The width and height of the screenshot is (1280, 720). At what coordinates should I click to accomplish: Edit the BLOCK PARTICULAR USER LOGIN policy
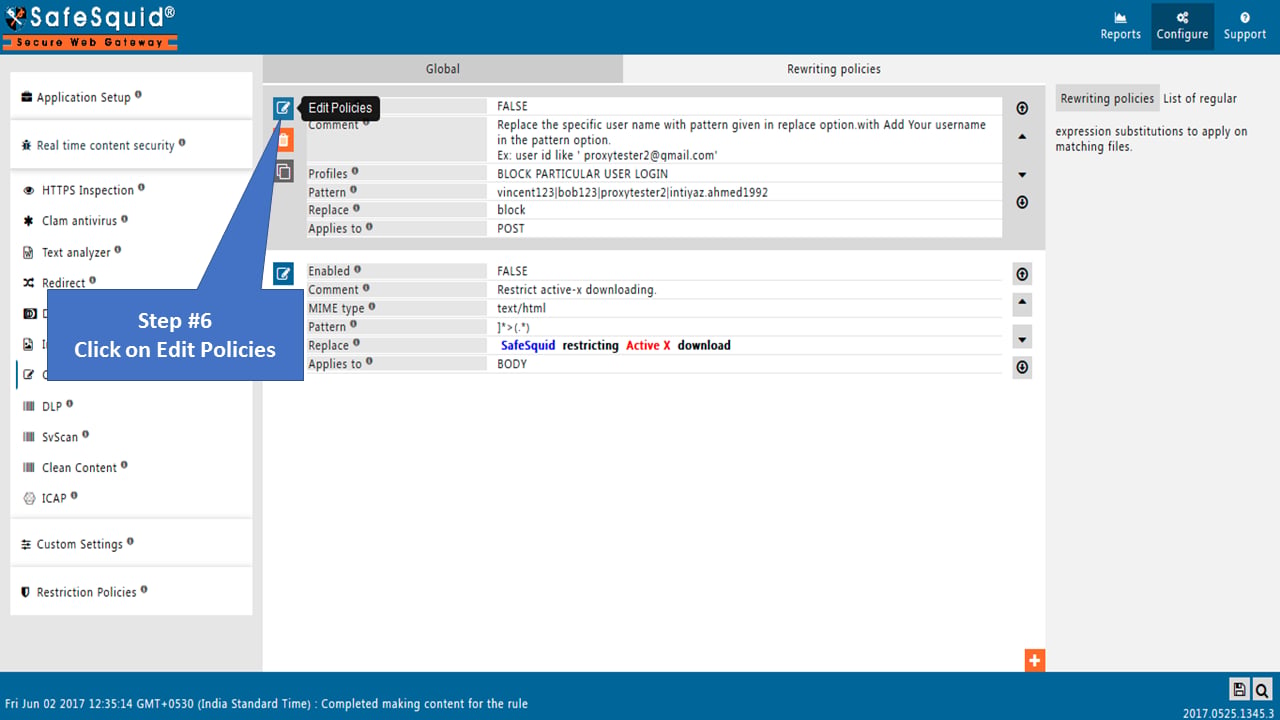283,108
